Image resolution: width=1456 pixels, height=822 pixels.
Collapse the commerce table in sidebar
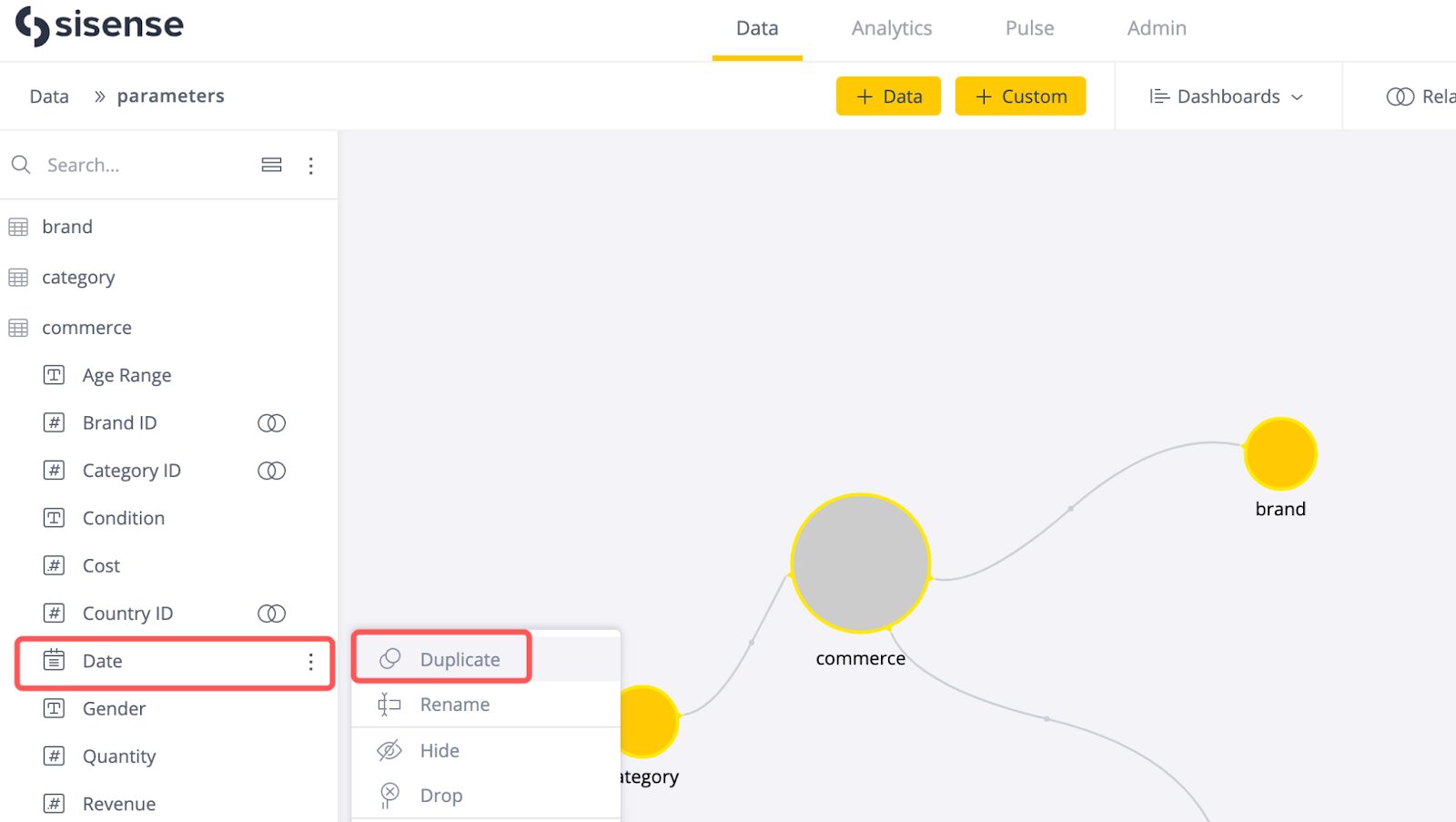click(x=86, y=328)
